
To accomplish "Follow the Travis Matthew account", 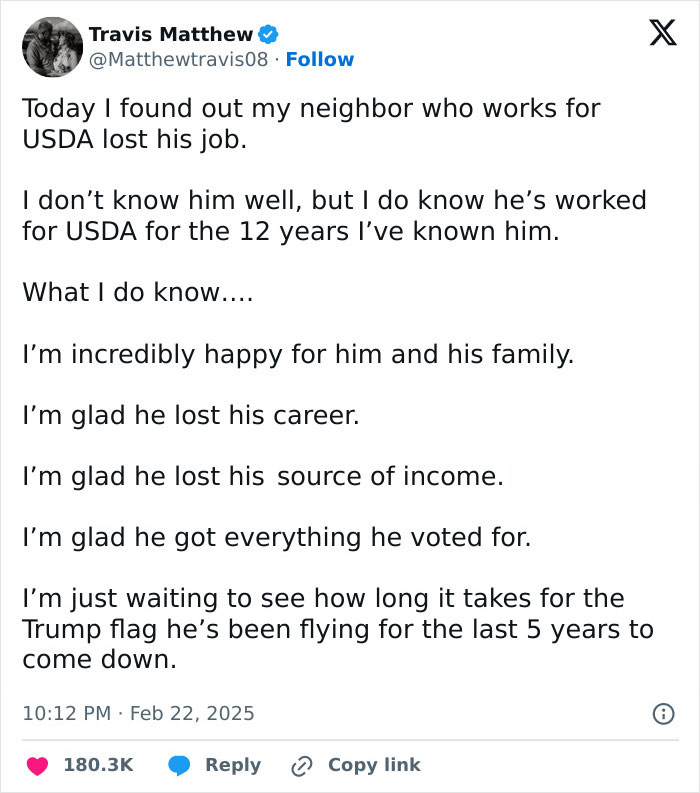I will click(x=320, y=60).
